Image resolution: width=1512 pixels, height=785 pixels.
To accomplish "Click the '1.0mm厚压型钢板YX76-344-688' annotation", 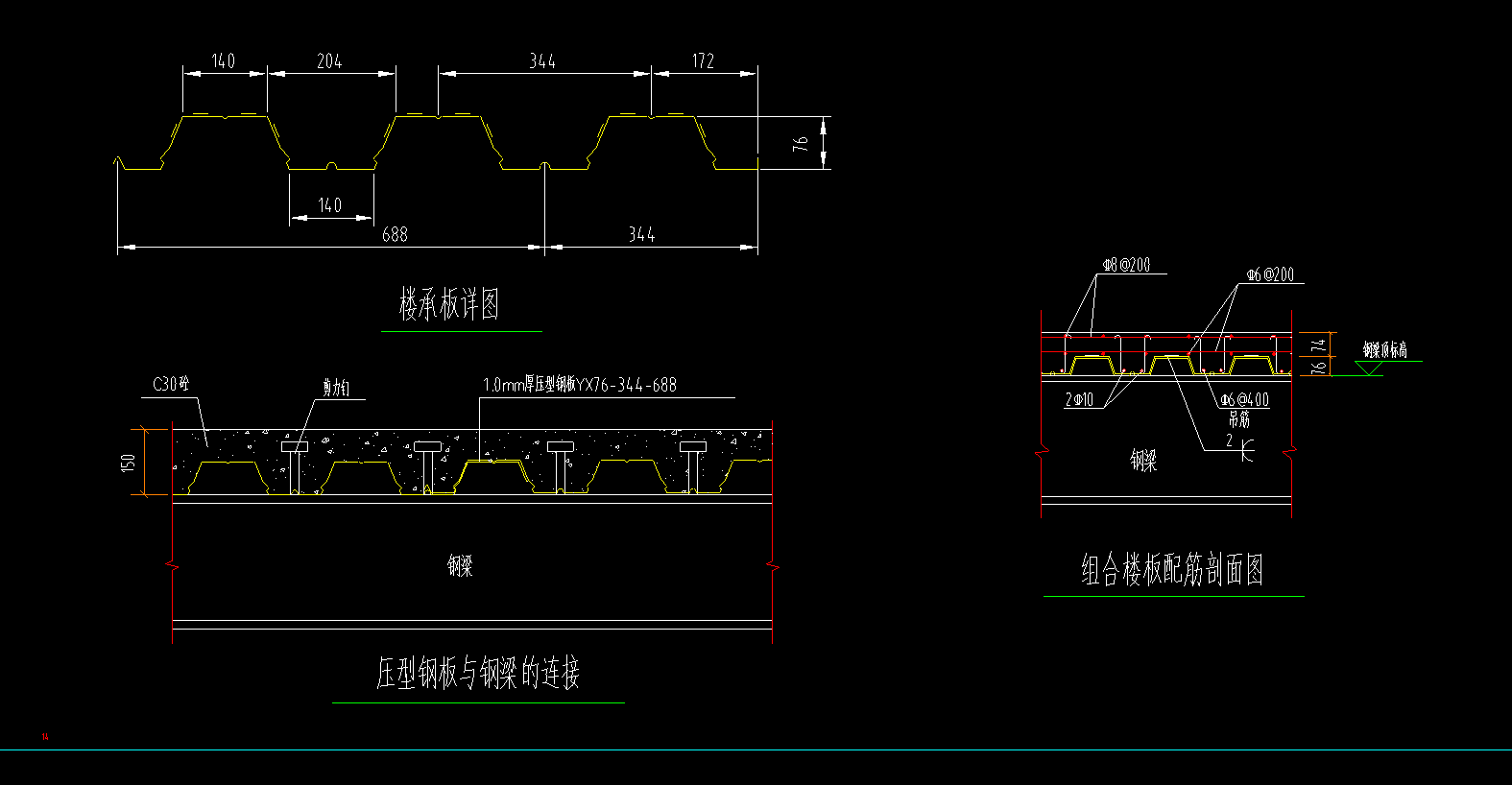I will click(x=580, y=385).
